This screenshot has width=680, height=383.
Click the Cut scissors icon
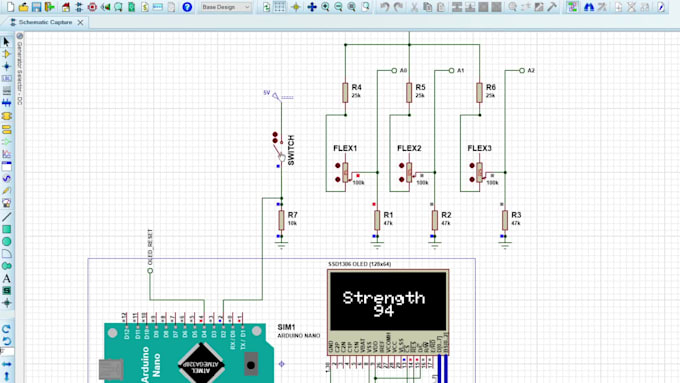tap(414, 7)
